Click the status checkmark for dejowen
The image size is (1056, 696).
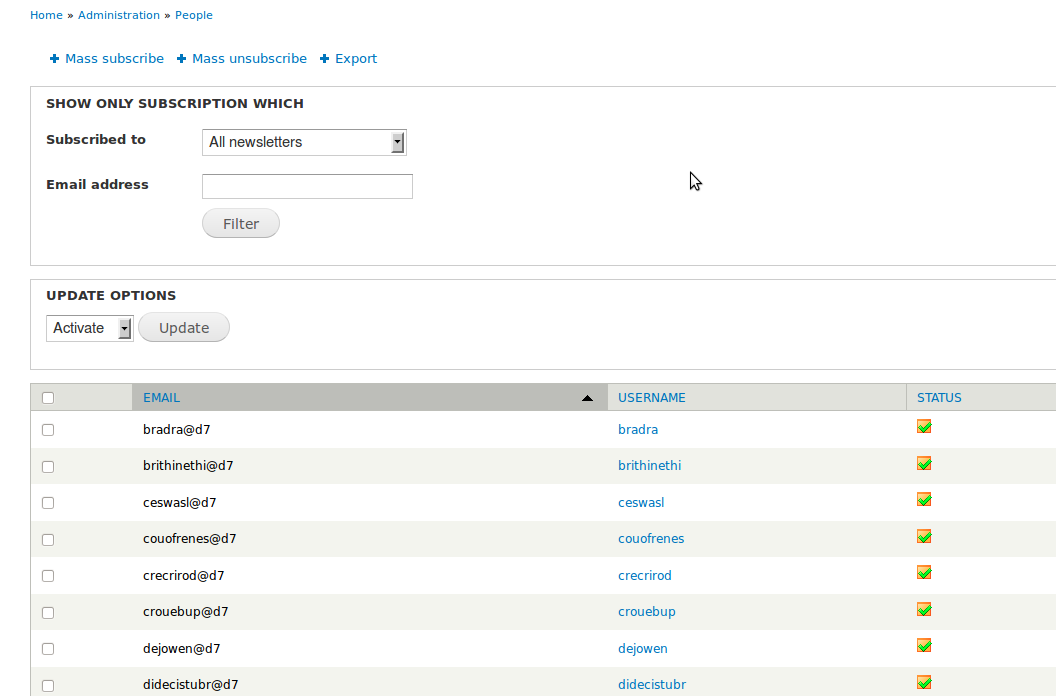point(924,646)
